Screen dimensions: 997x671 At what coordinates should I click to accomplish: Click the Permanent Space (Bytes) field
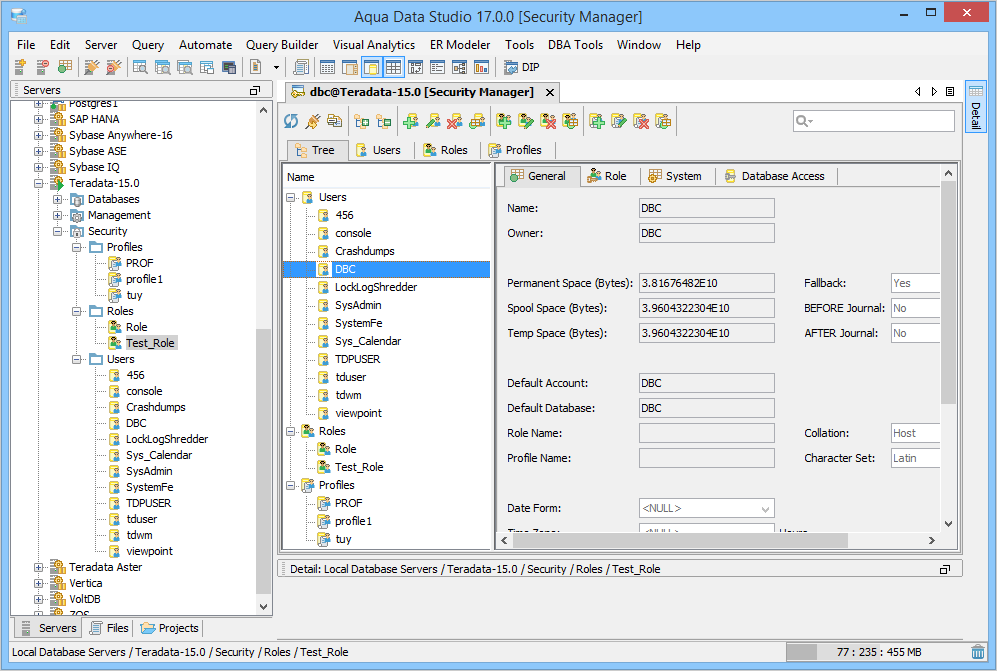707,283
